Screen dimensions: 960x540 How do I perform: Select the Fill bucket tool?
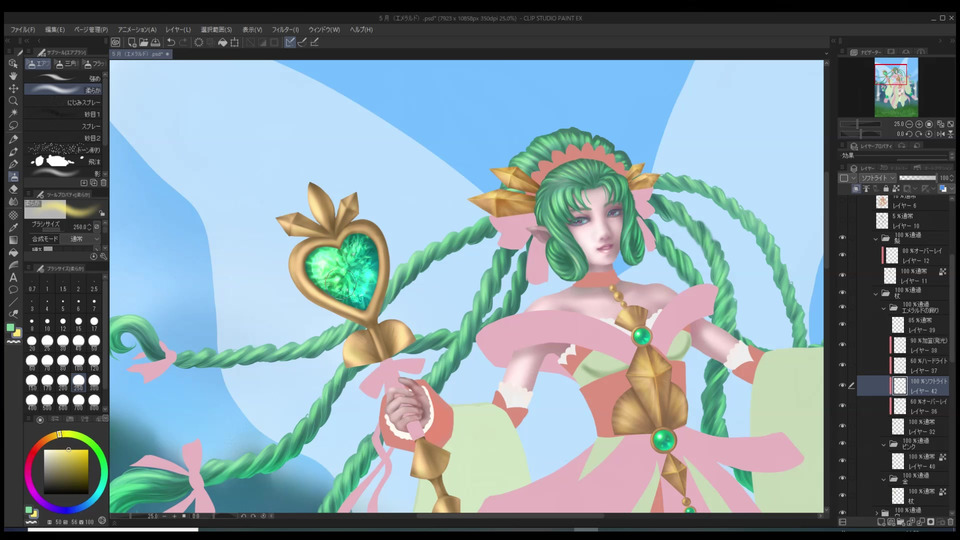tap(13, 252)
